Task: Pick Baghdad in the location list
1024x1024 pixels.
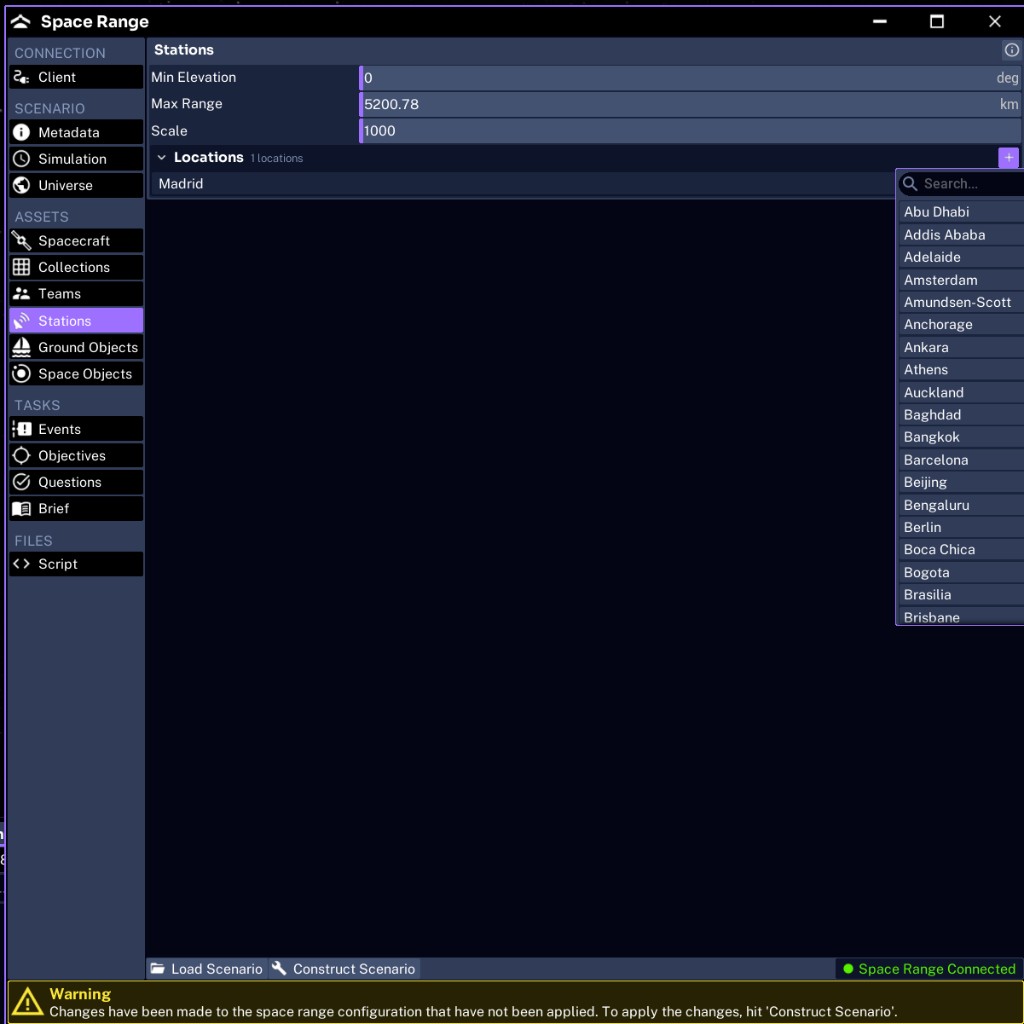Action: pyautogui.click(x=961, y=414)
